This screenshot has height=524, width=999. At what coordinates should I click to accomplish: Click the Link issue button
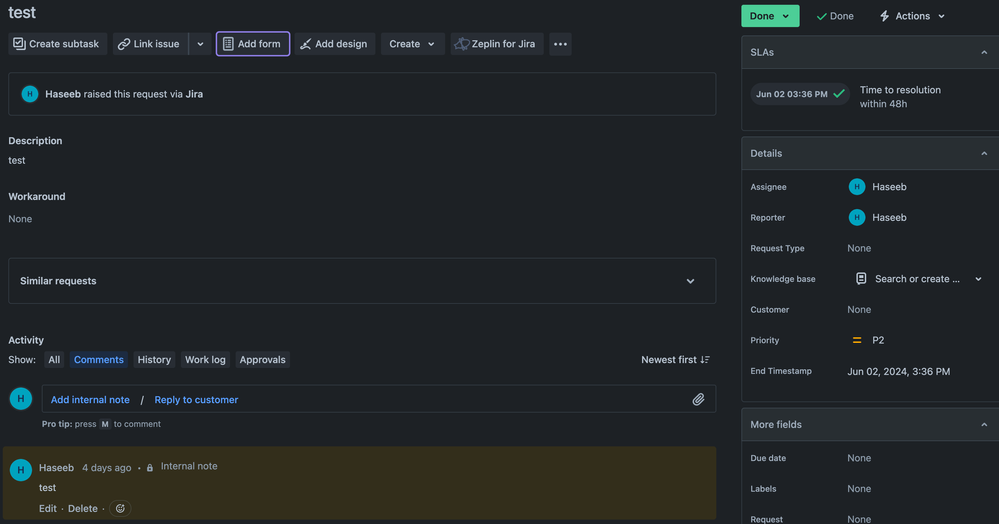pos(150,44)
